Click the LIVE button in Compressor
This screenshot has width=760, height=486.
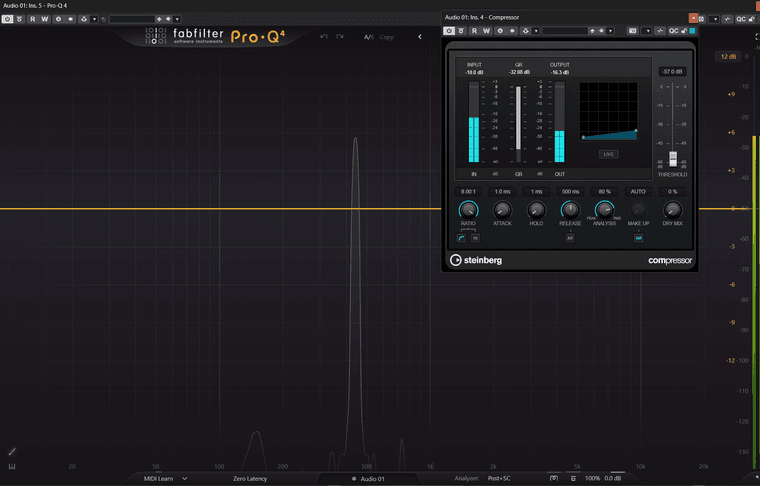(608, 154)
